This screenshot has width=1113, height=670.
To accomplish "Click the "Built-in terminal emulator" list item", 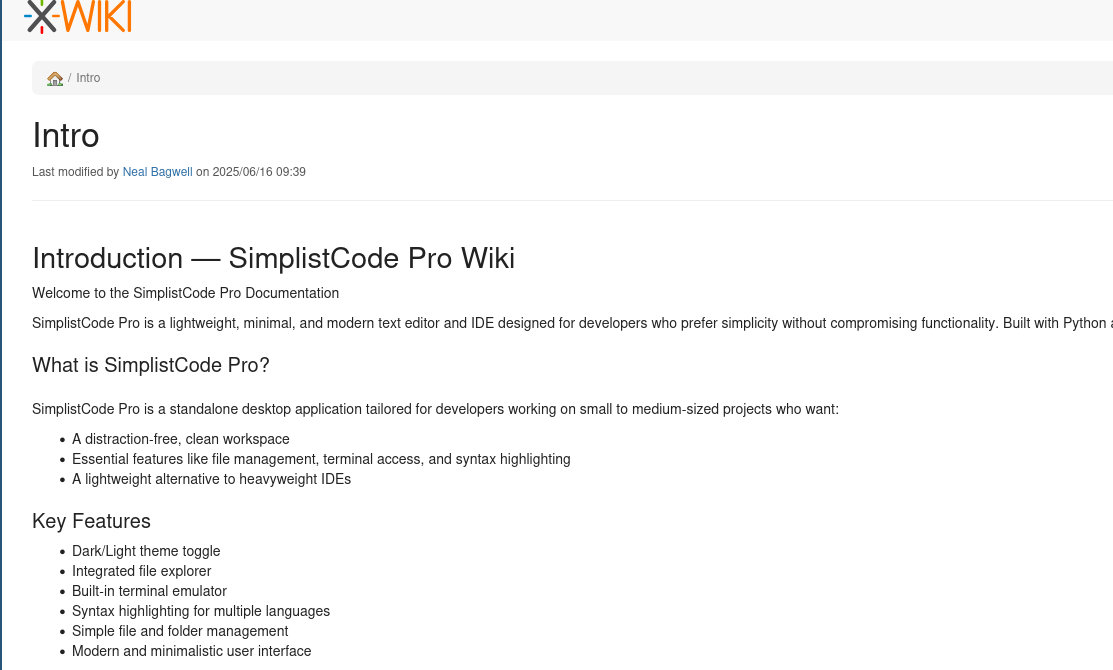I will [149, 591].
